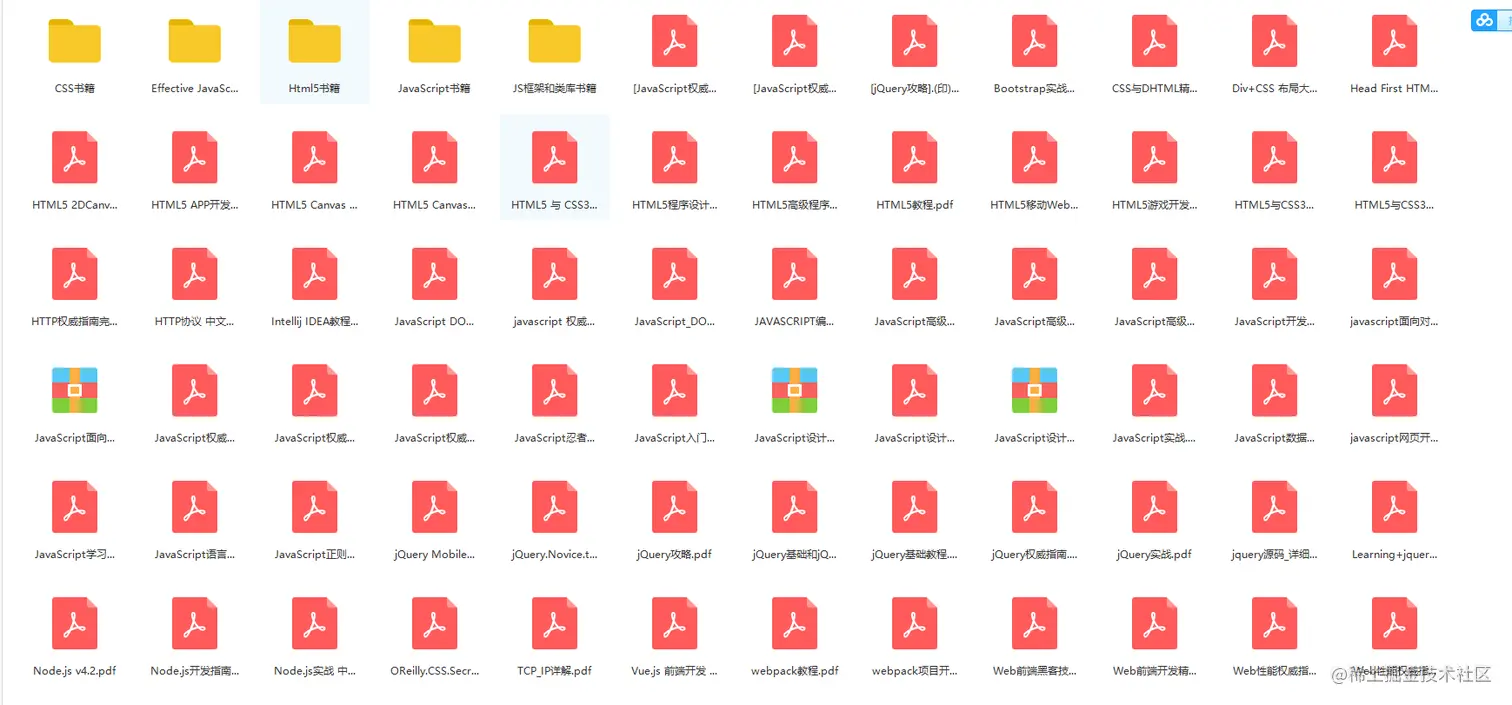Screen dimensions: 1512x705
Task: Select the HTTP协议 中文... PDF icon
Action: tap(195, 274)
